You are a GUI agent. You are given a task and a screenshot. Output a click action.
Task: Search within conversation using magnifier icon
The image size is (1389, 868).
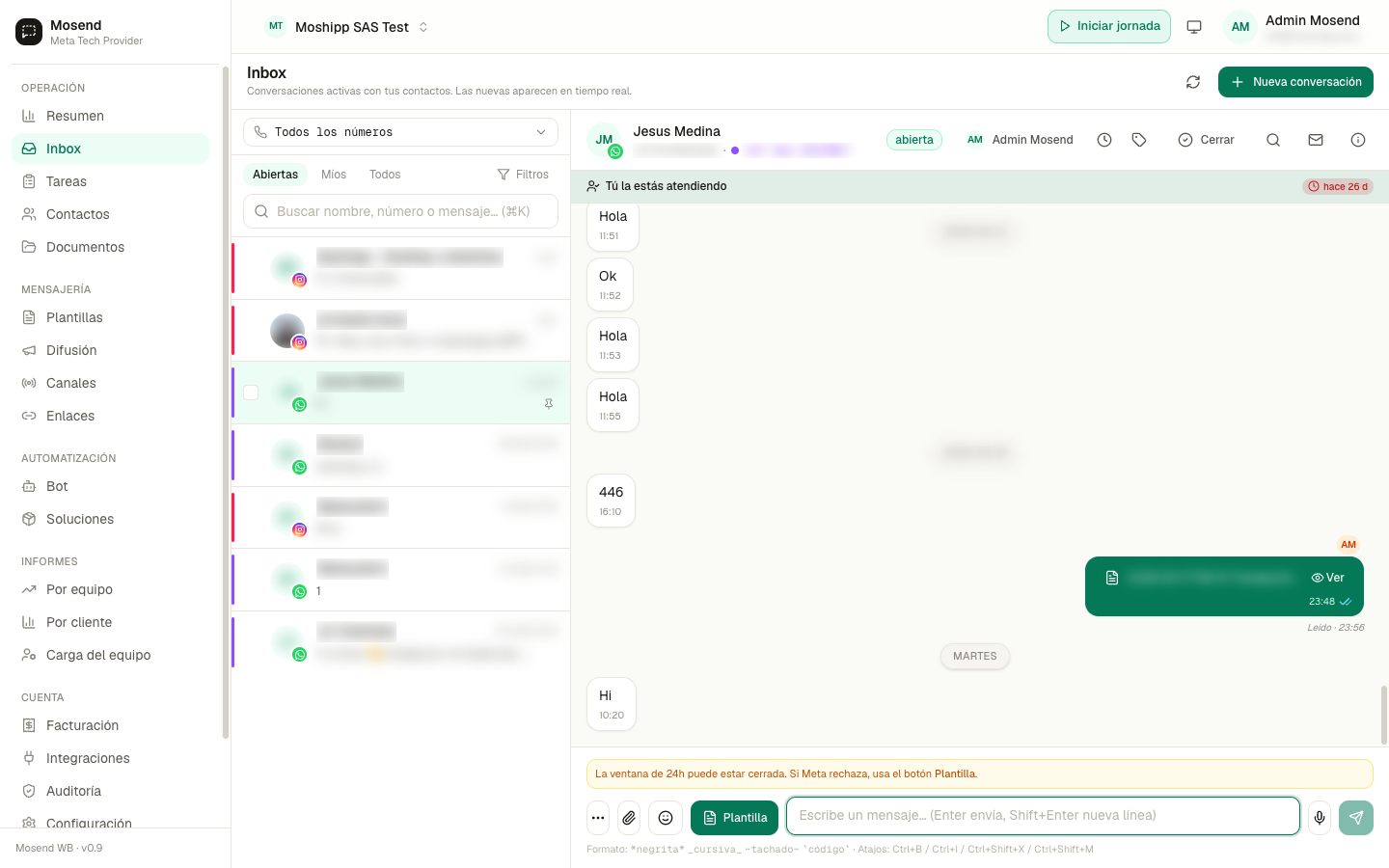pos(1273,140)
